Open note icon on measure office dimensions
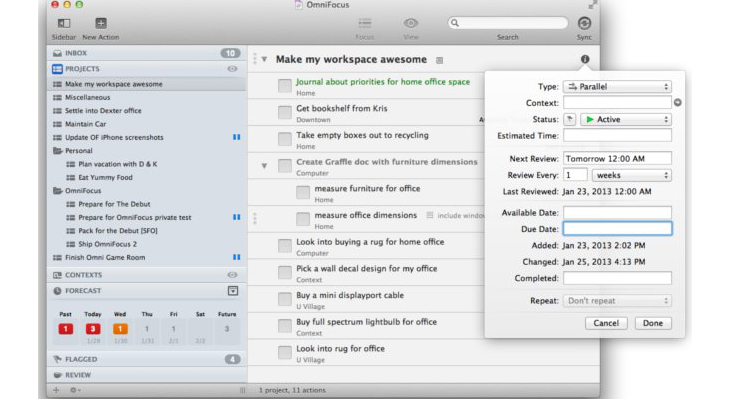The image size is (731, 399). coord(430,215)
